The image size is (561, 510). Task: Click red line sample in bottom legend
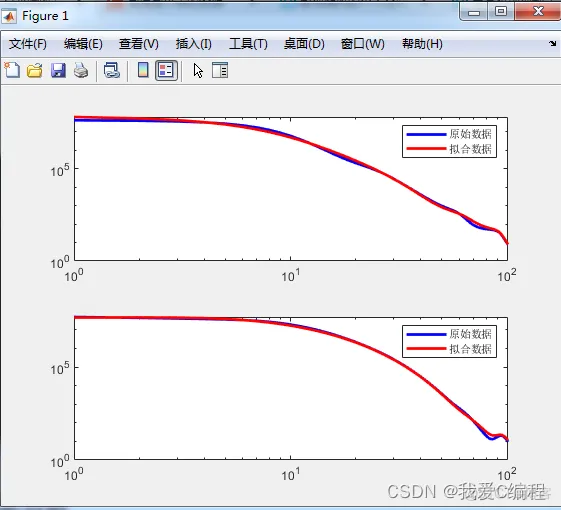click(x=426, y=349)
